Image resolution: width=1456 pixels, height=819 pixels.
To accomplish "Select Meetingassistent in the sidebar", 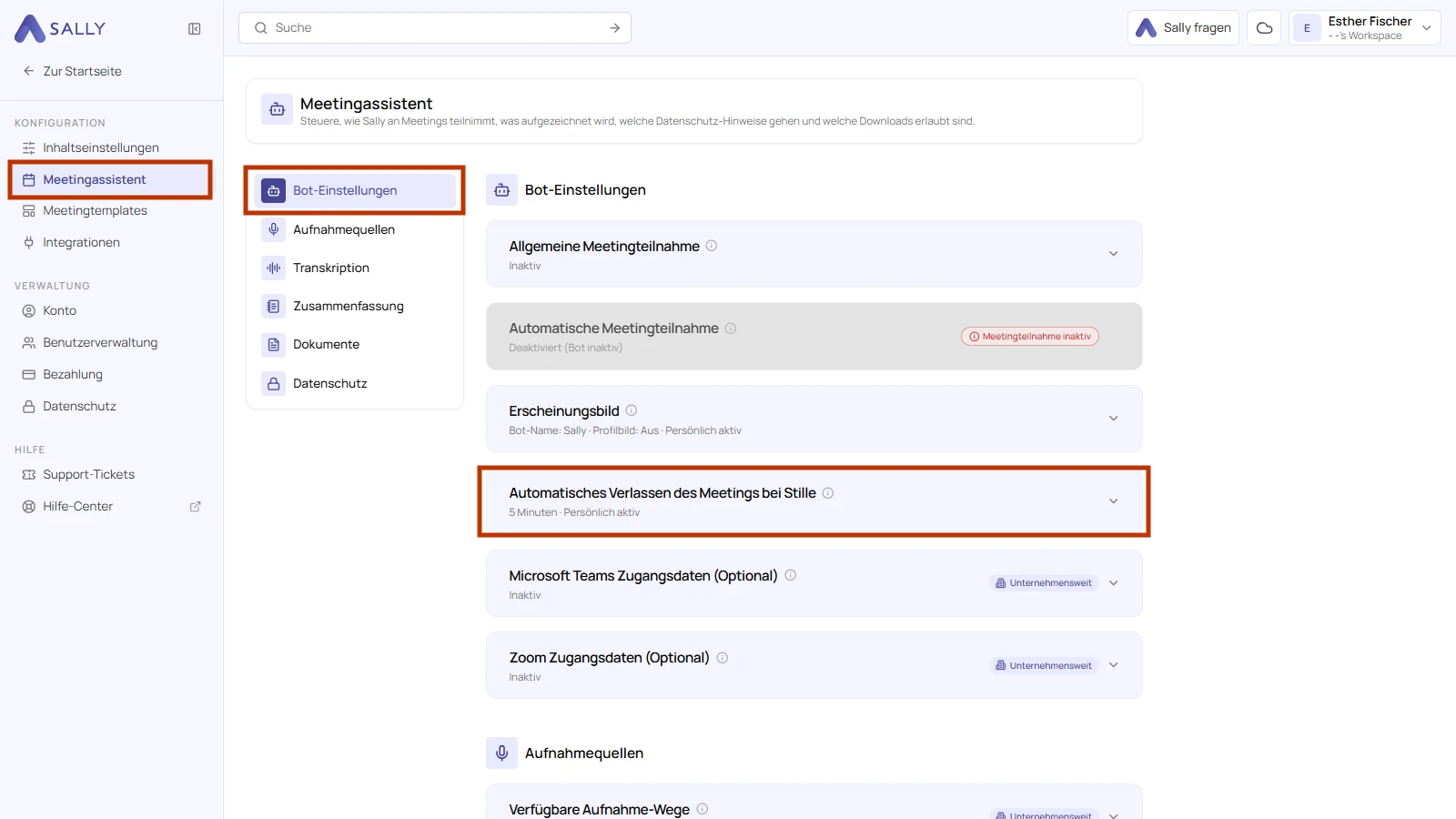I will (x=111, y=180).
